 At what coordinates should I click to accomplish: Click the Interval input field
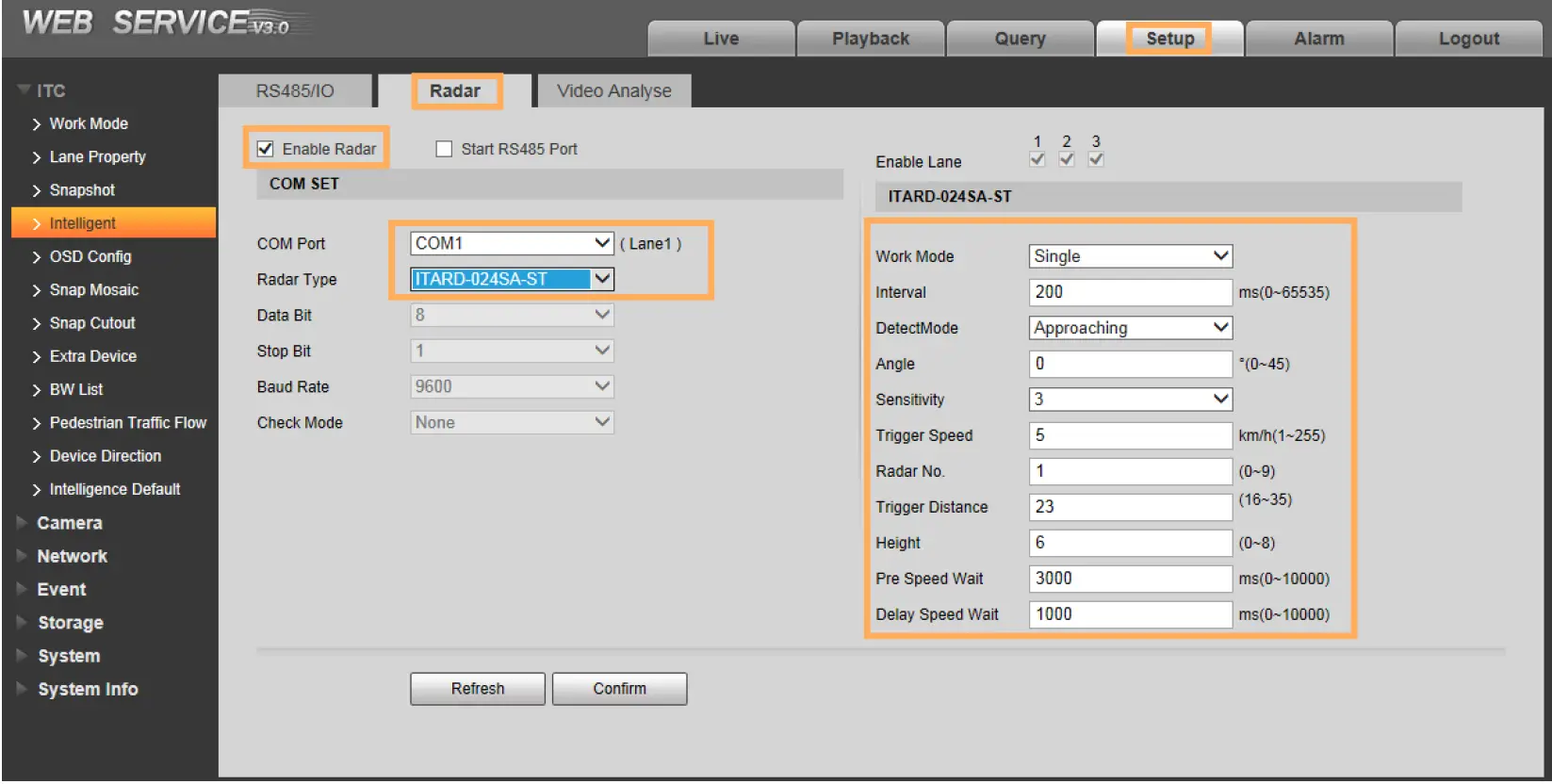coord(1131,292)
